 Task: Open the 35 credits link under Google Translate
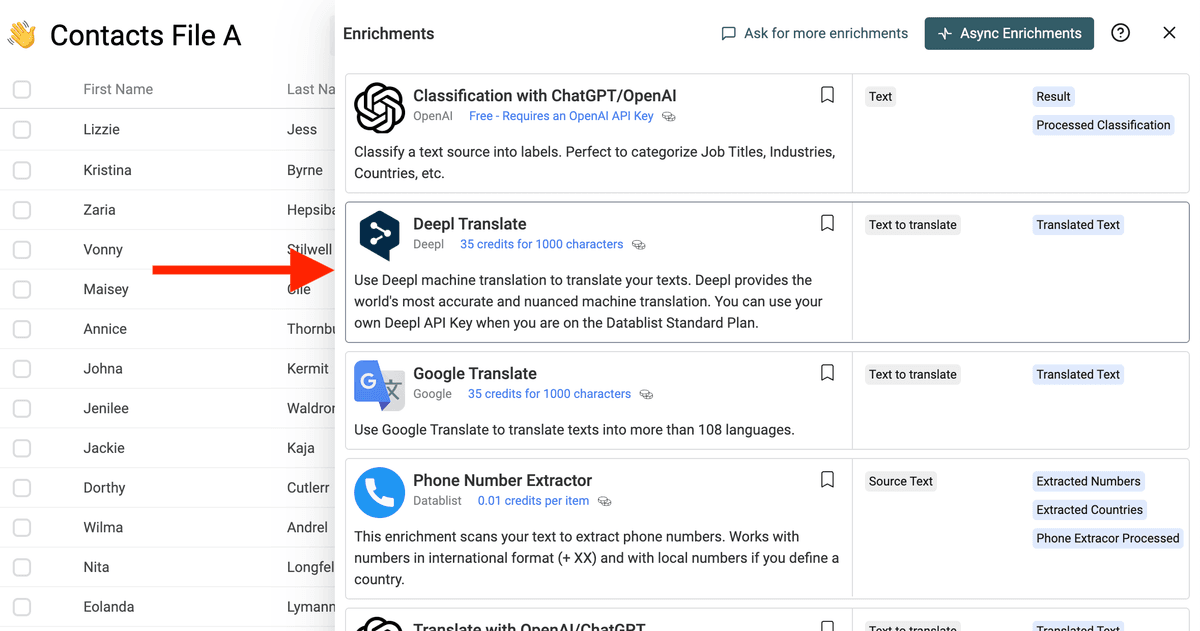[549, 394]
